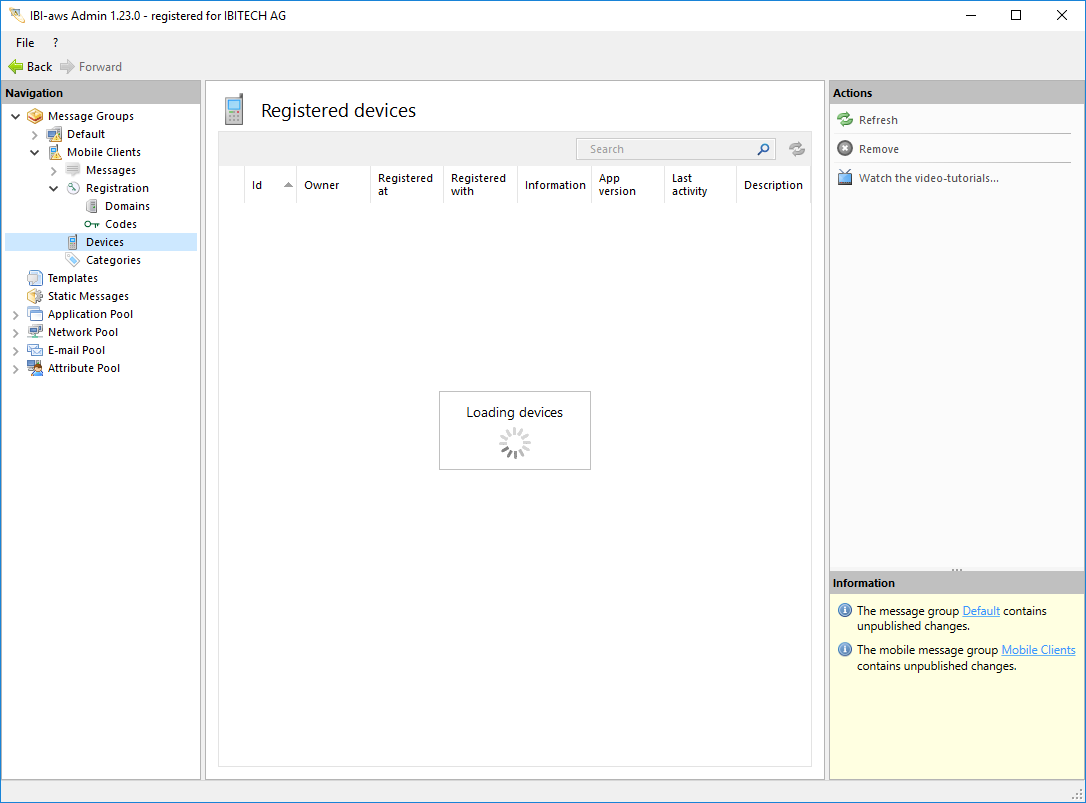Collapse the Registration tree node
Viewport: 1086px width, 803px height.
pyautogui.click(x=54, y=188)
